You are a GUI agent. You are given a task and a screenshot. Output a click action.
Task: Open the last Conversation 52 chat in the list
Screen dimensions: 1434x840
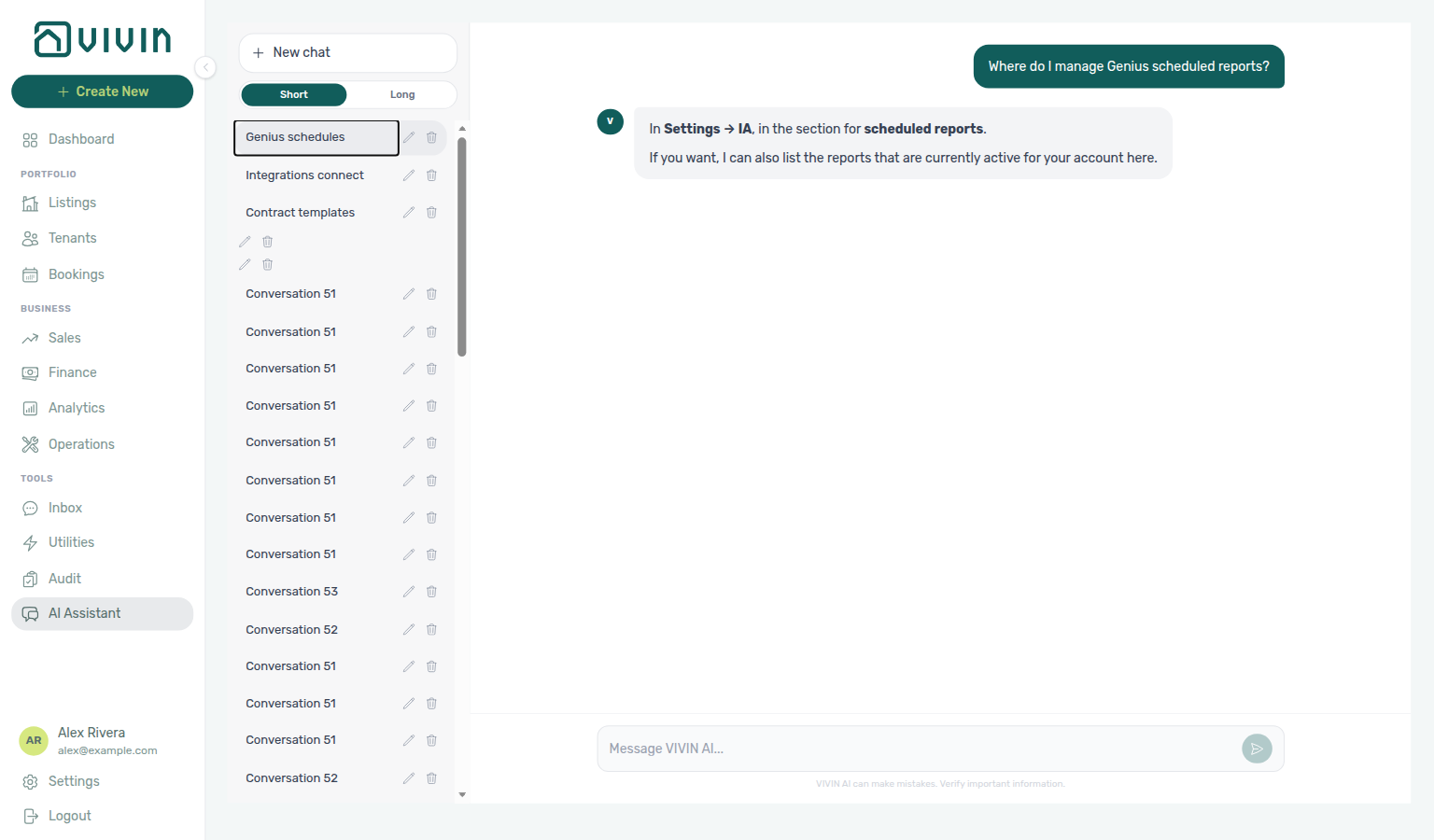coord(316,778)
